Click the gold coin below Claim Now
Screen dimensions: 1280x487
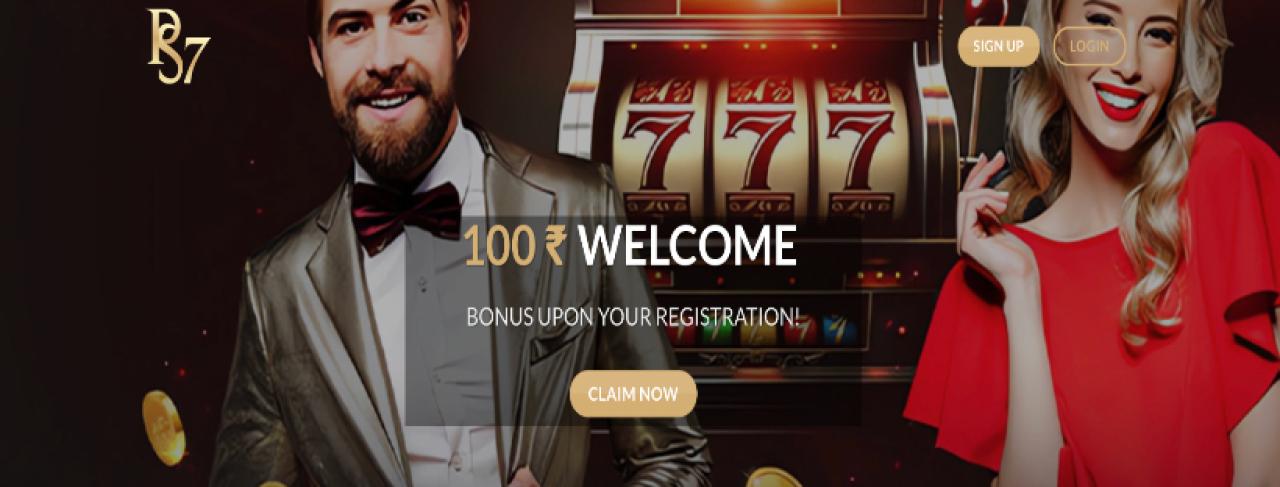(774, 477)
